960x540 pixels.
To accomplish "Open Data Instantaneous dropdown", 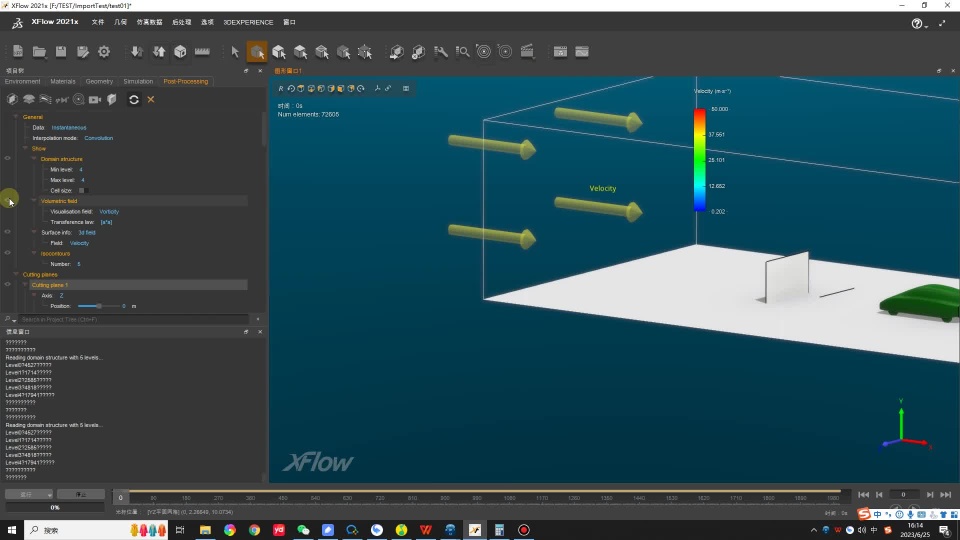I will pyautogui.click(x=69, y=127).
